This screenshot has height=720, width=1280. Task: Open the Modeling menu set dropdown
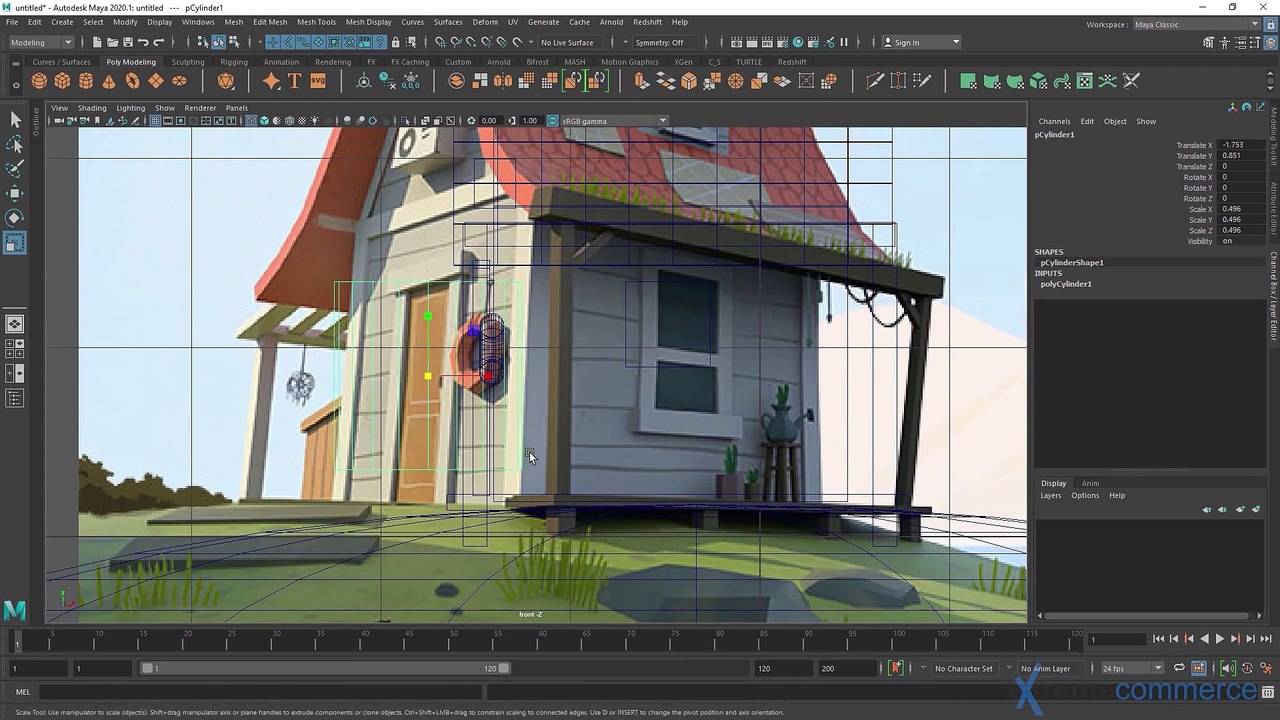tap(41, 42)
